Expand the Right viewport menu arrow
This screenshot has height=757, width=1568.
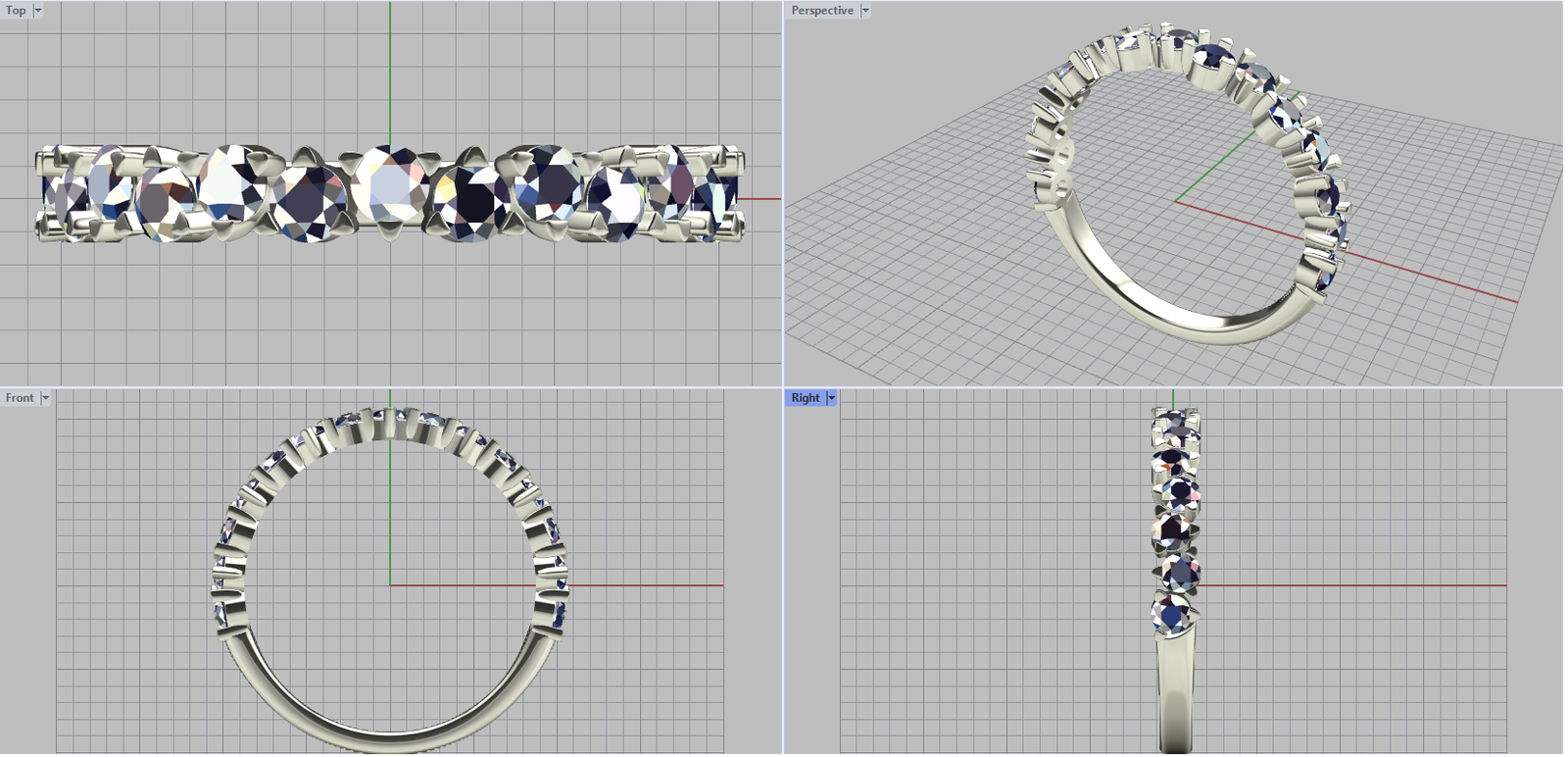(x=831, y=398)
